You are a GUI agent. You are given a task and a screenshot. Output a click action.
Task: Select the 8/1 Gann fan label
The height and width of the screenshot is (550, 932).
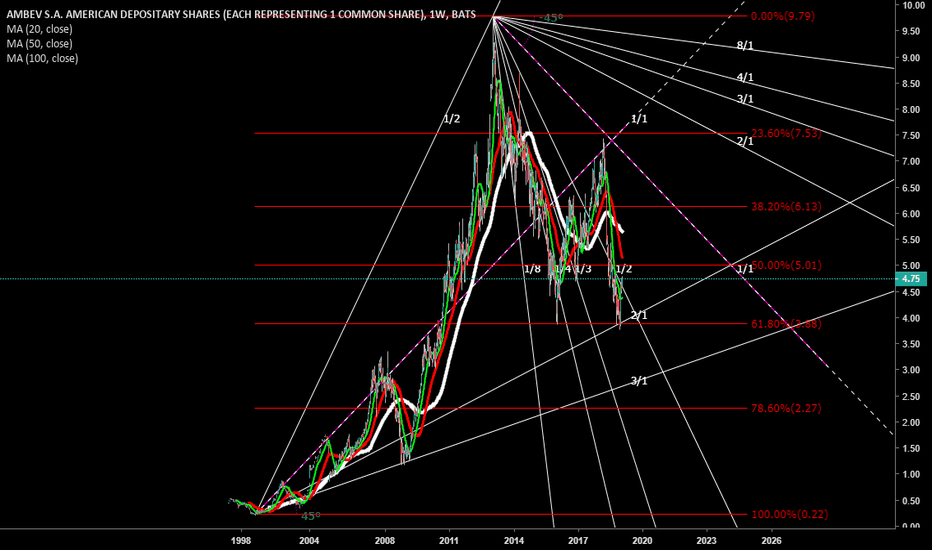tap(745, 45)
